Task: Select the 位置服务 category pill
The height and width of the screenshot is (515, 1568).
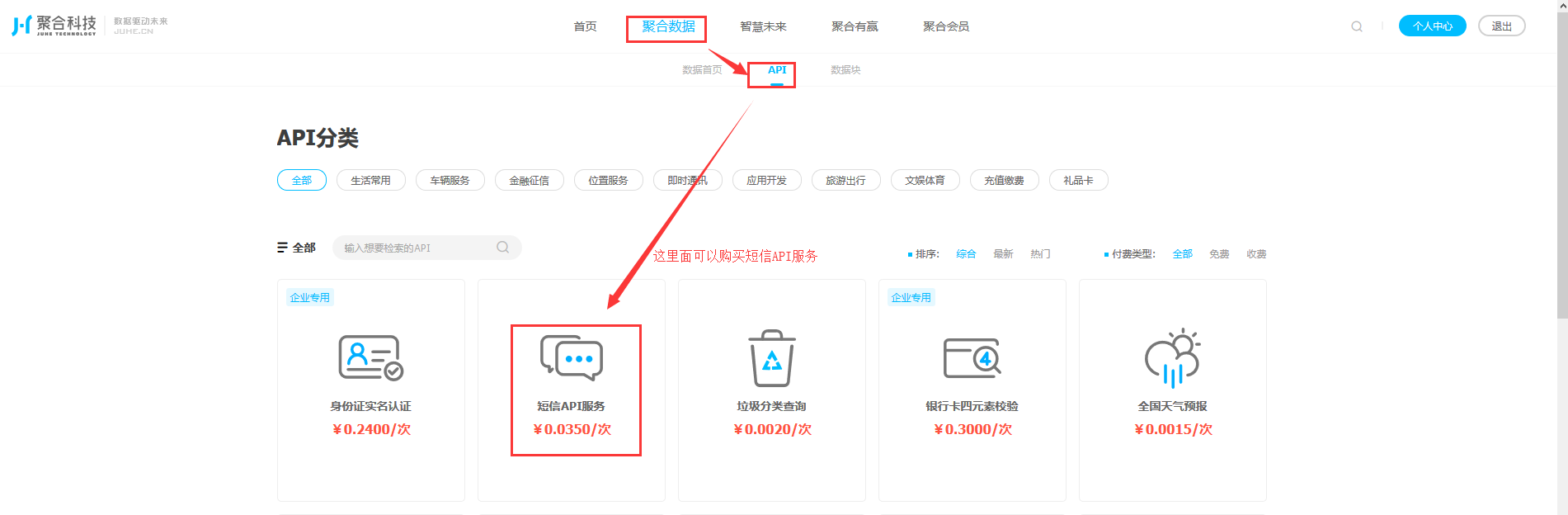Action: (609, 180)
